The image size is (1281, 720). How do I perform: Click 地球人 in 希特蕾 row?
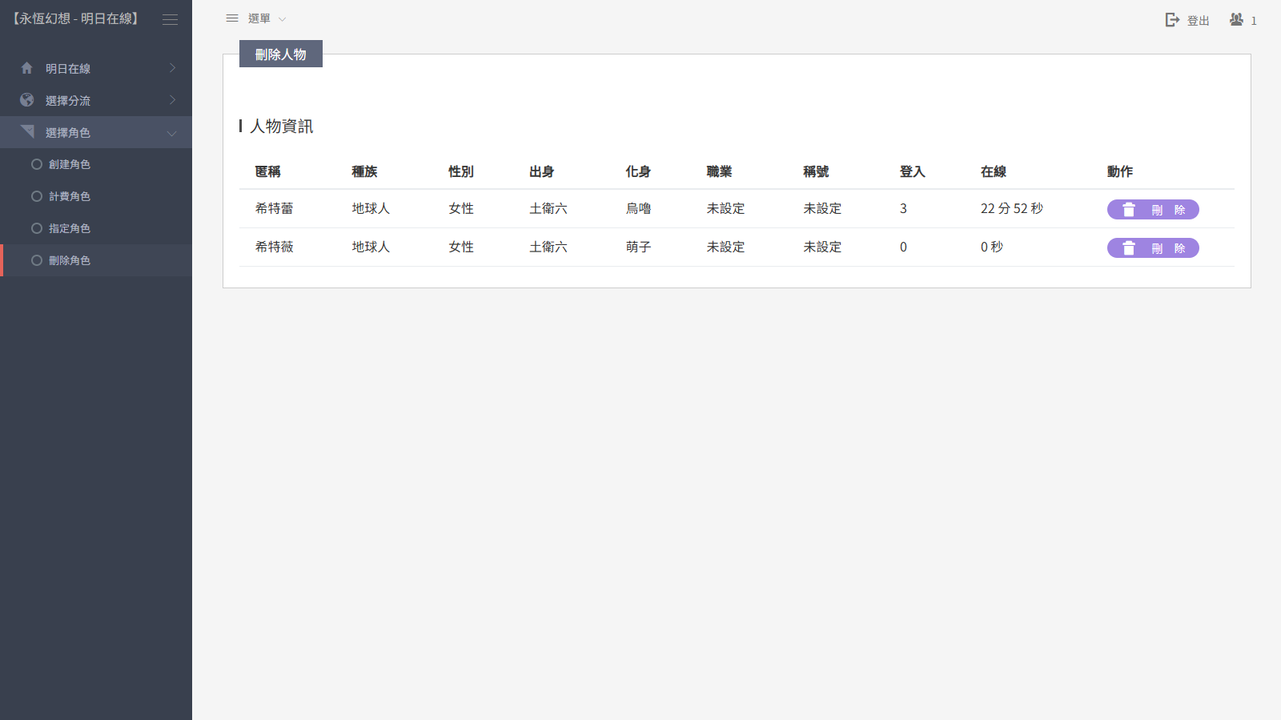(371, 209)
